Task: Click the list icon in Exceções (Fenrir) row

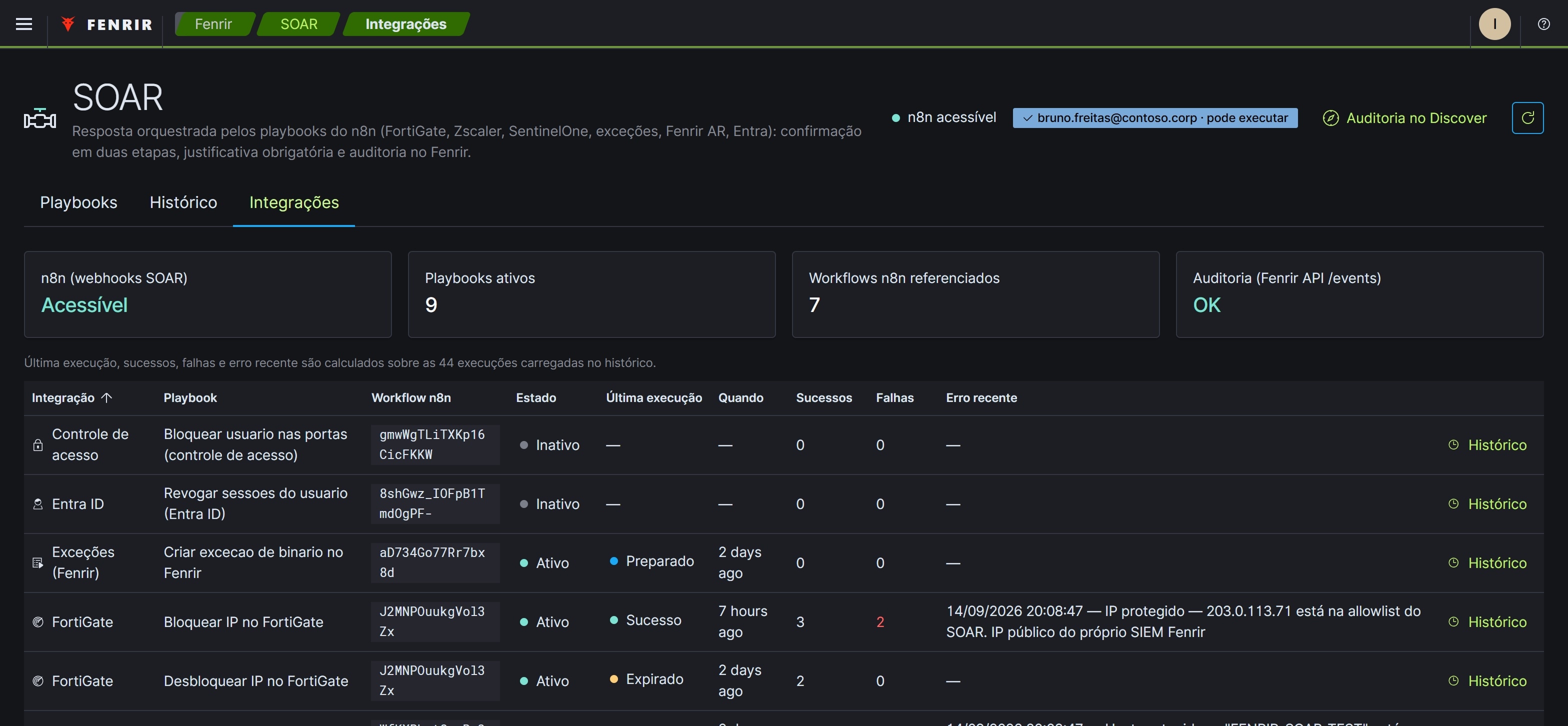Action: tap(37, 563)
